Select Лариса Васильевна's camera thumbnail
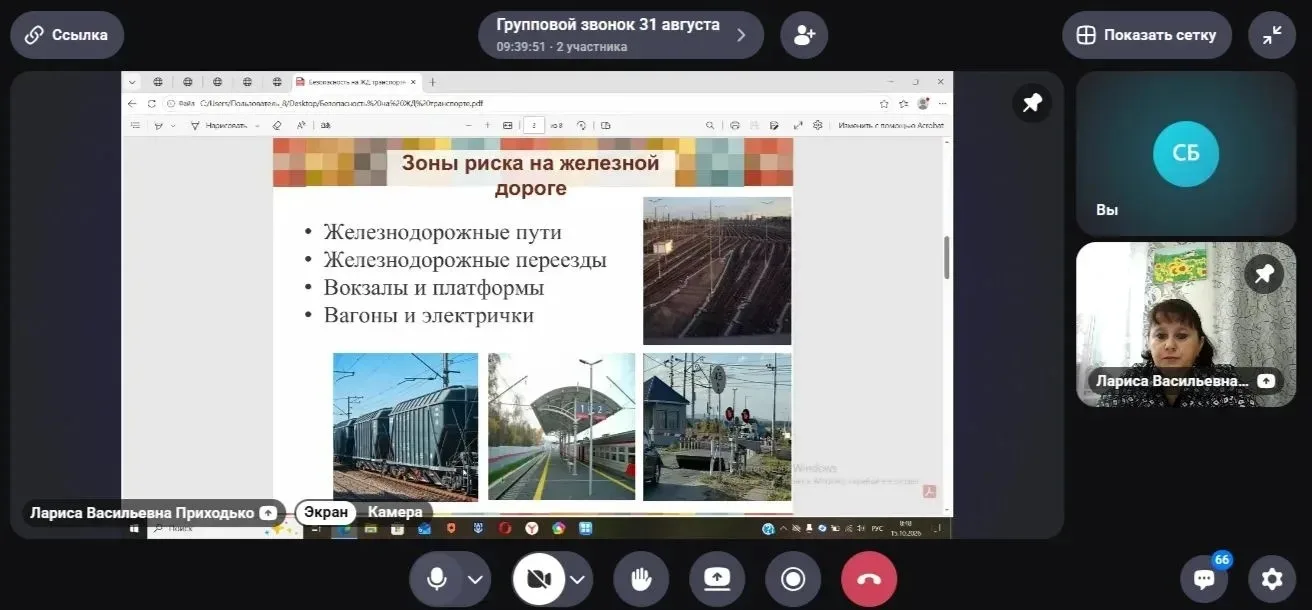This screenshot has width=1312, height=610. 1186,324
